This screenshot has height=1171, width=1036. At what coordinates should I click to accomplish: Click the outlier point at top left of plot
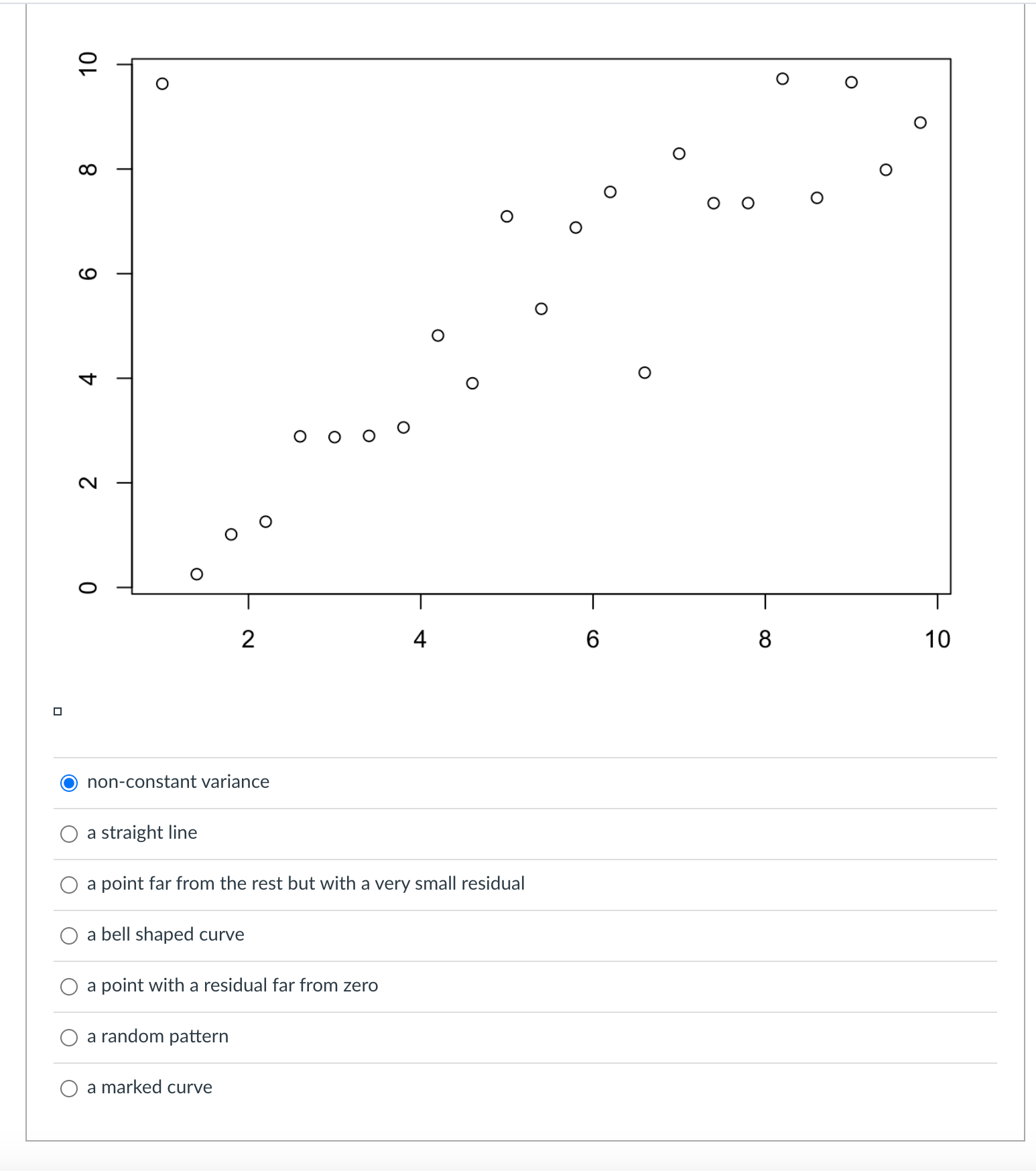point(161,82)
